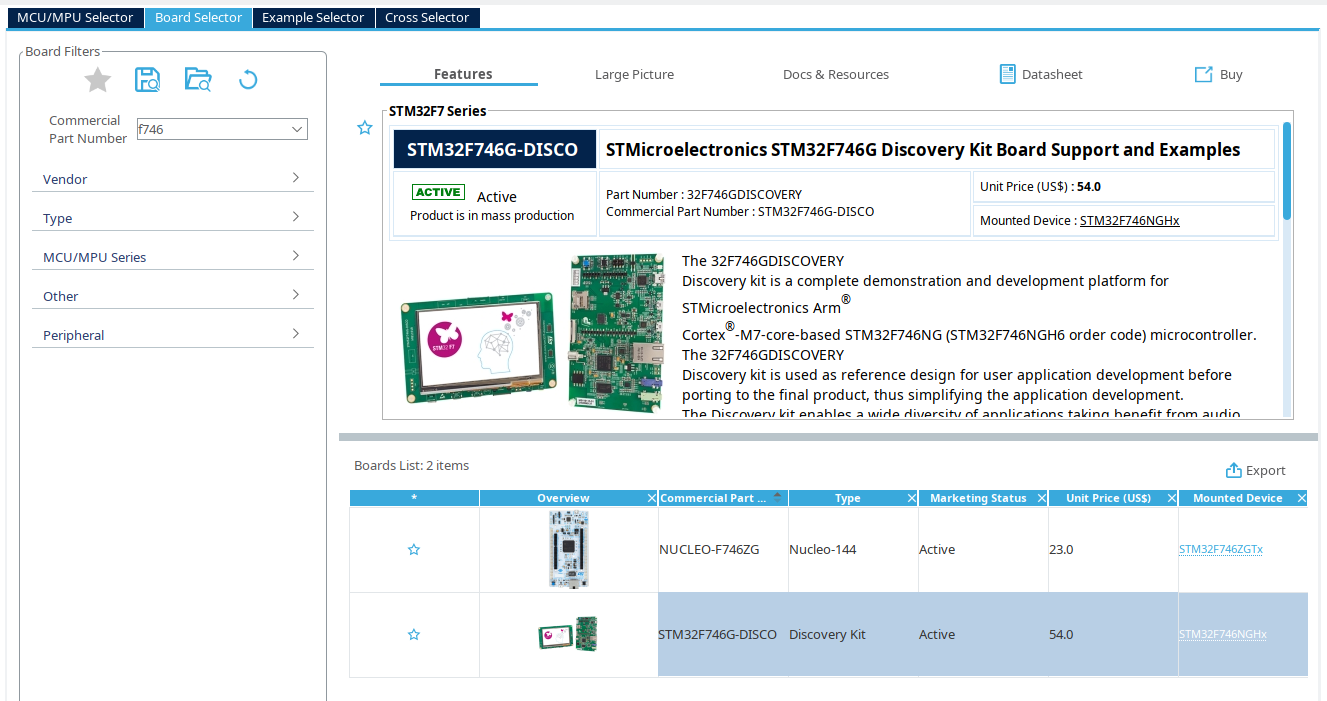Open STM32F746NGHx mounted device link in details
This screenshot has width=1327, height=701.
1129,221
